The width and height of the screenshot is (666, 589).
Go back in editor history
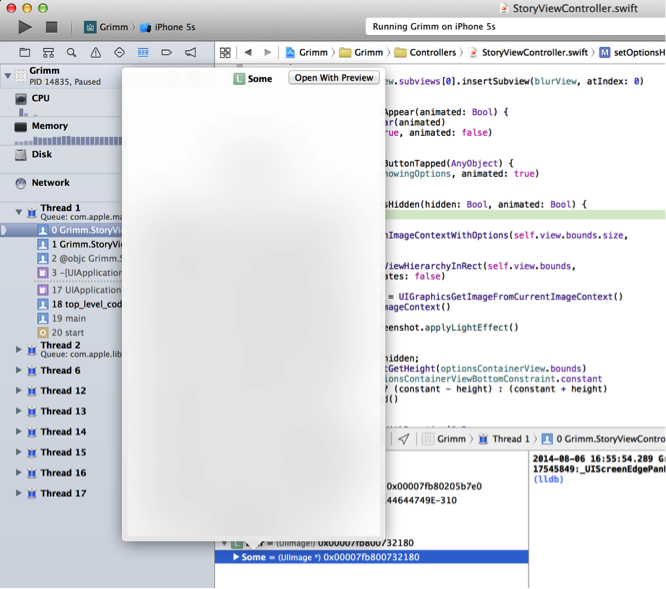[248, 52]
